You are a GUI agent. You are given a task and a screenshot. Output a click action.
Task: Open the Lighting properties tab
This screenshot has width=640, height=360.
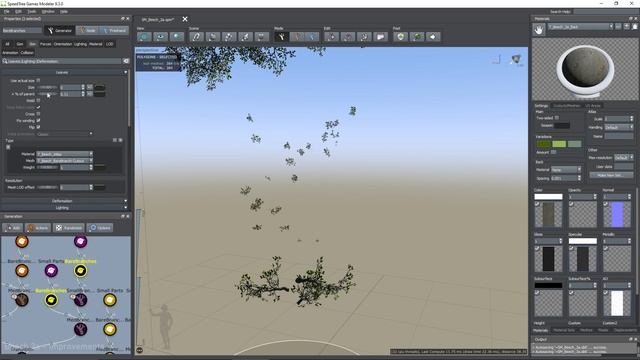pyautogui.click(x=80, y=44)
